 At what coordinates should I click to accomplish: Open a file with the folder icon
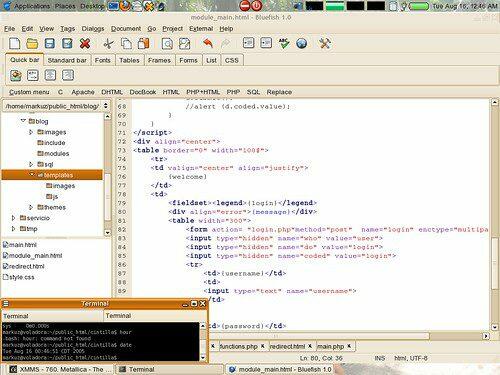tap(32, 44)
